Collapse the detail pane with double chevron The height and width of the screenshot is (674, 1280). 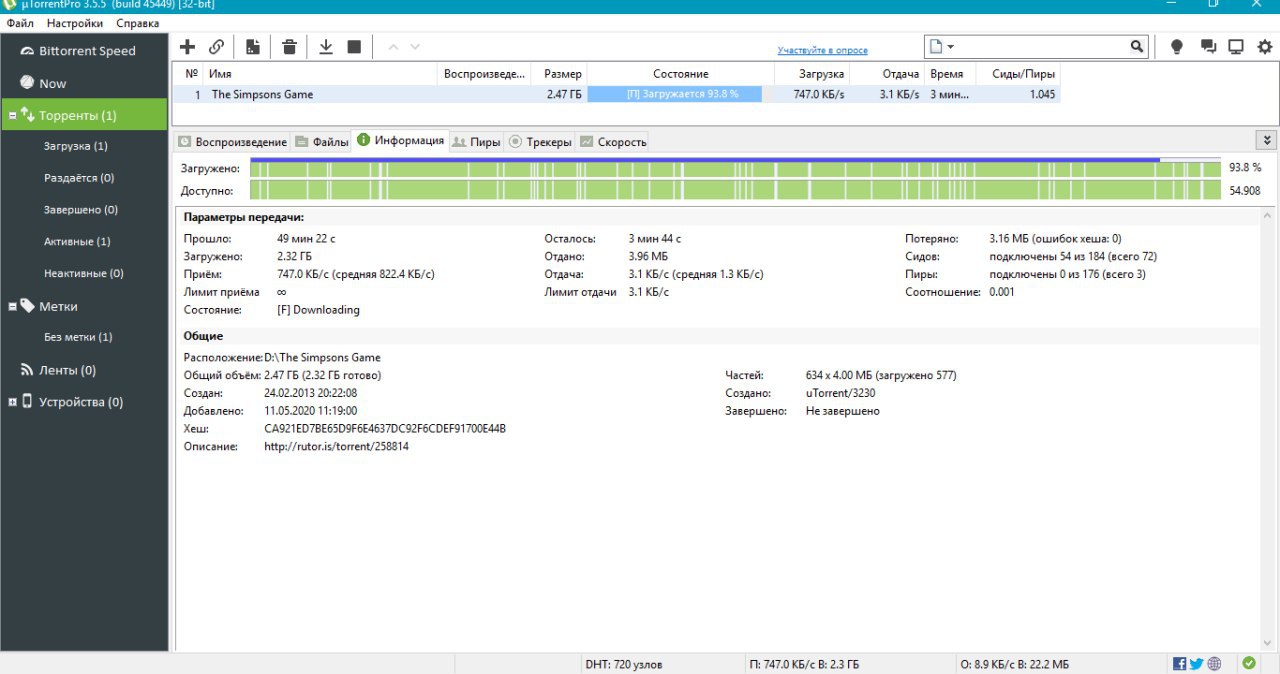pos(1267,140)
